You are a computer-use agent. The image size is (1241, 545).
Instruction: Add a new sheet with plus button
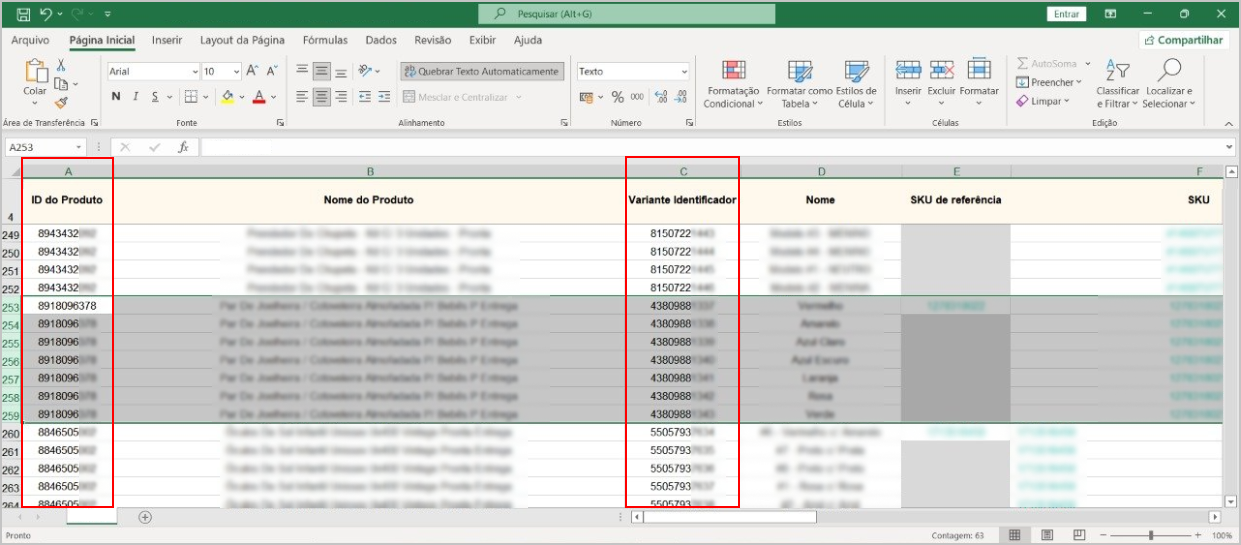(145, 517)
